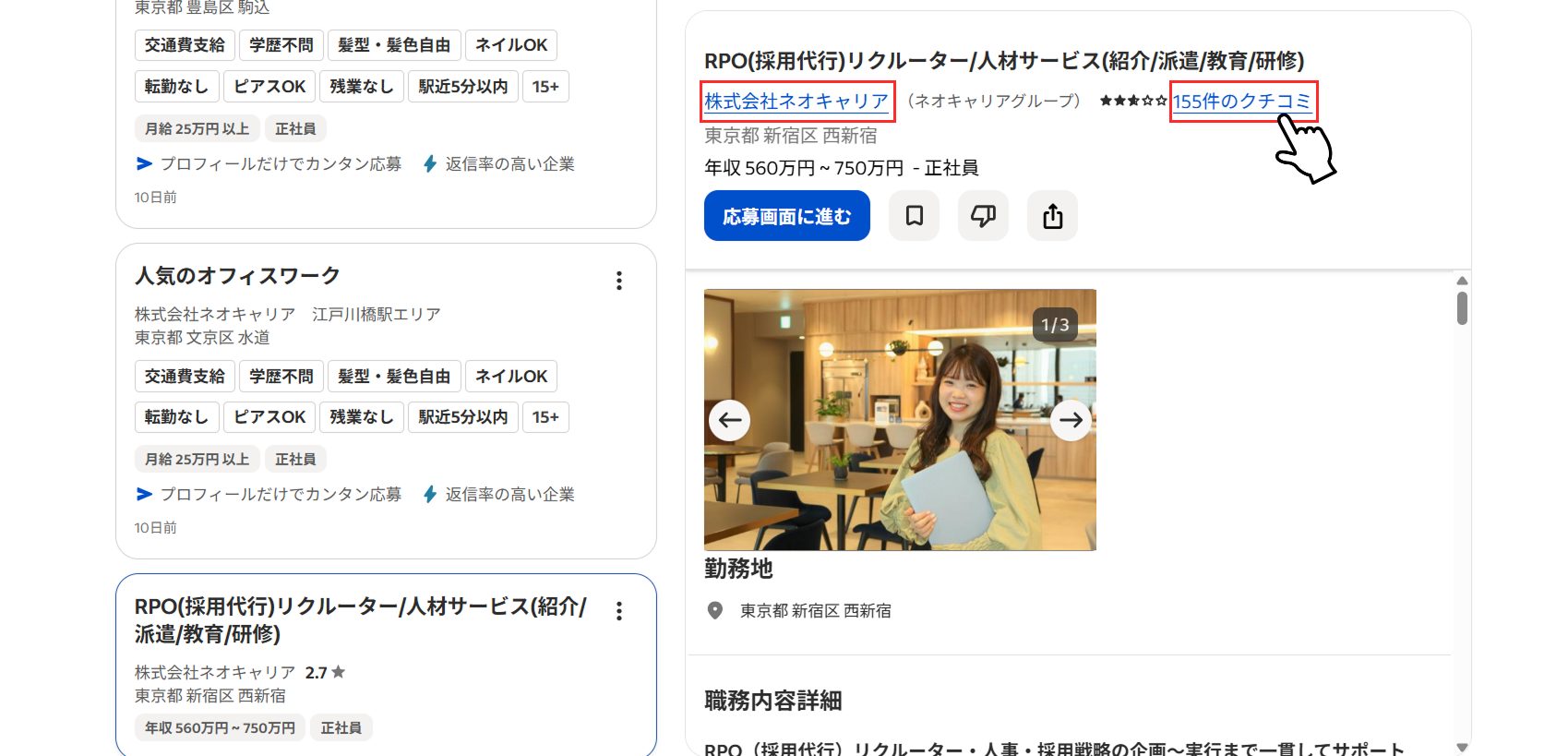Click the job details scrollbar thumb
The width and height of the screenshot is (1568, 756).
pos(1462,308)
